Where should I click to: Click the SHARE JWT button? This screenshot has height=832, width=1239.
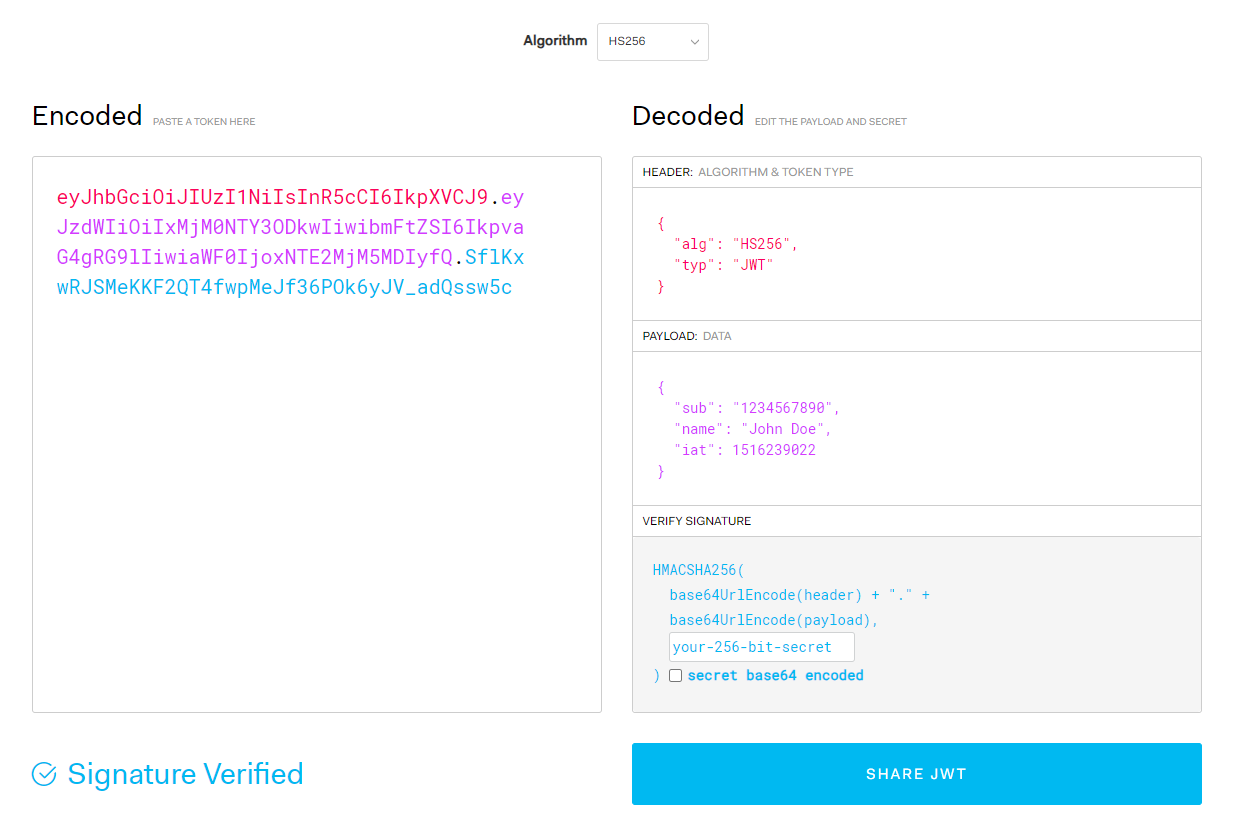[915, 773]
